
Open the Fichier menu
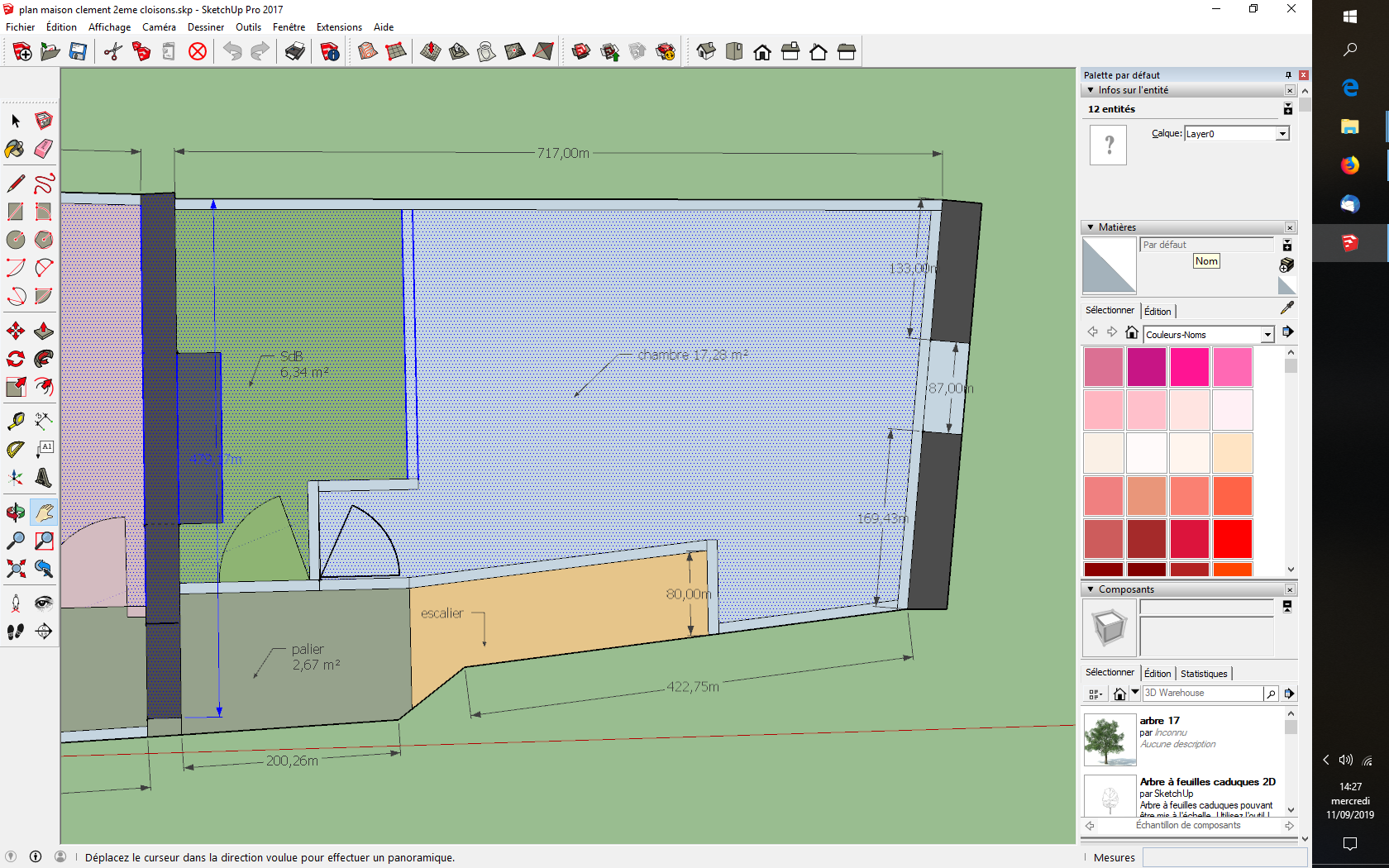(20, 27)
